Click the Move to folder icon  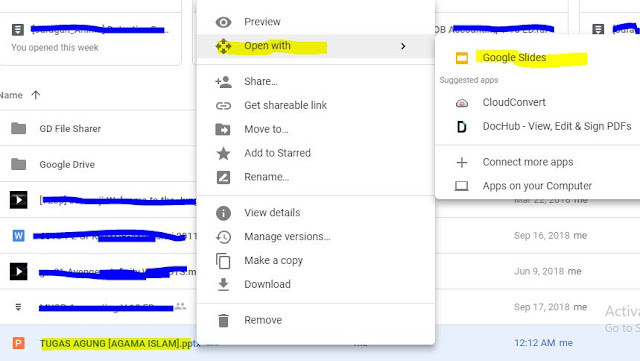pos(223,129)
